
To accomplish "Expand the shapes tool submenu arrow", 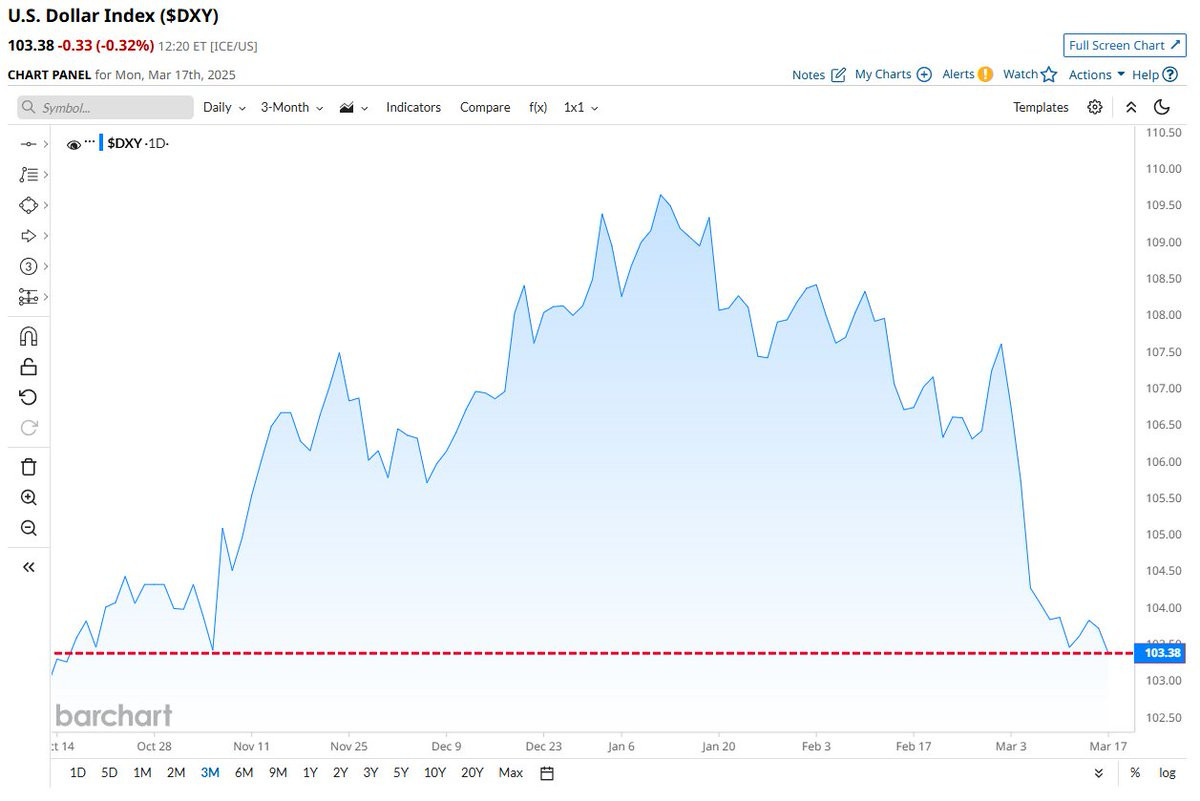I will click(x=46, y=205).
